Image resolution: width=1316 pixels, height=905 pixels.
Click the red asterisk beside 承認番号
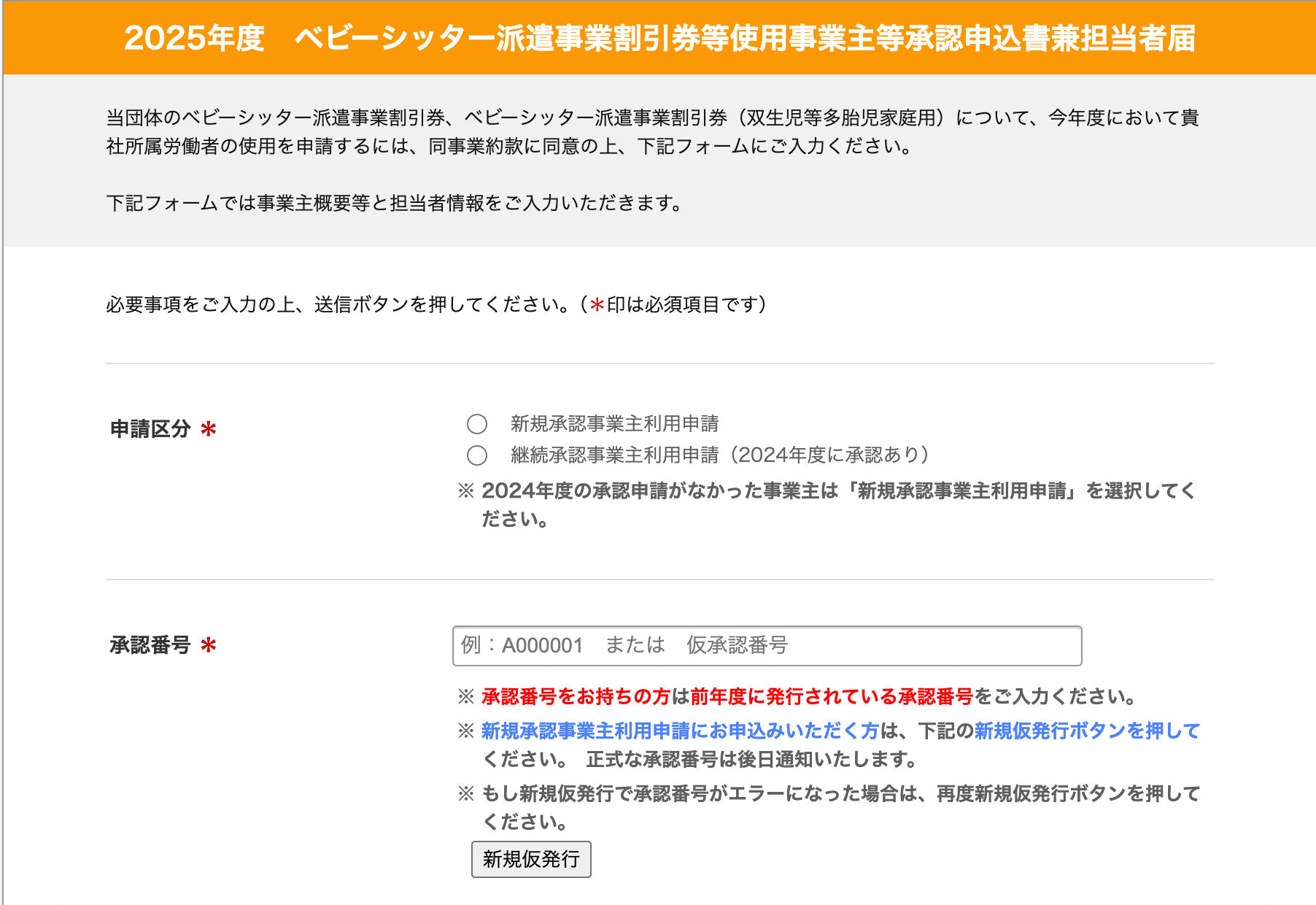tap(209, 646)
